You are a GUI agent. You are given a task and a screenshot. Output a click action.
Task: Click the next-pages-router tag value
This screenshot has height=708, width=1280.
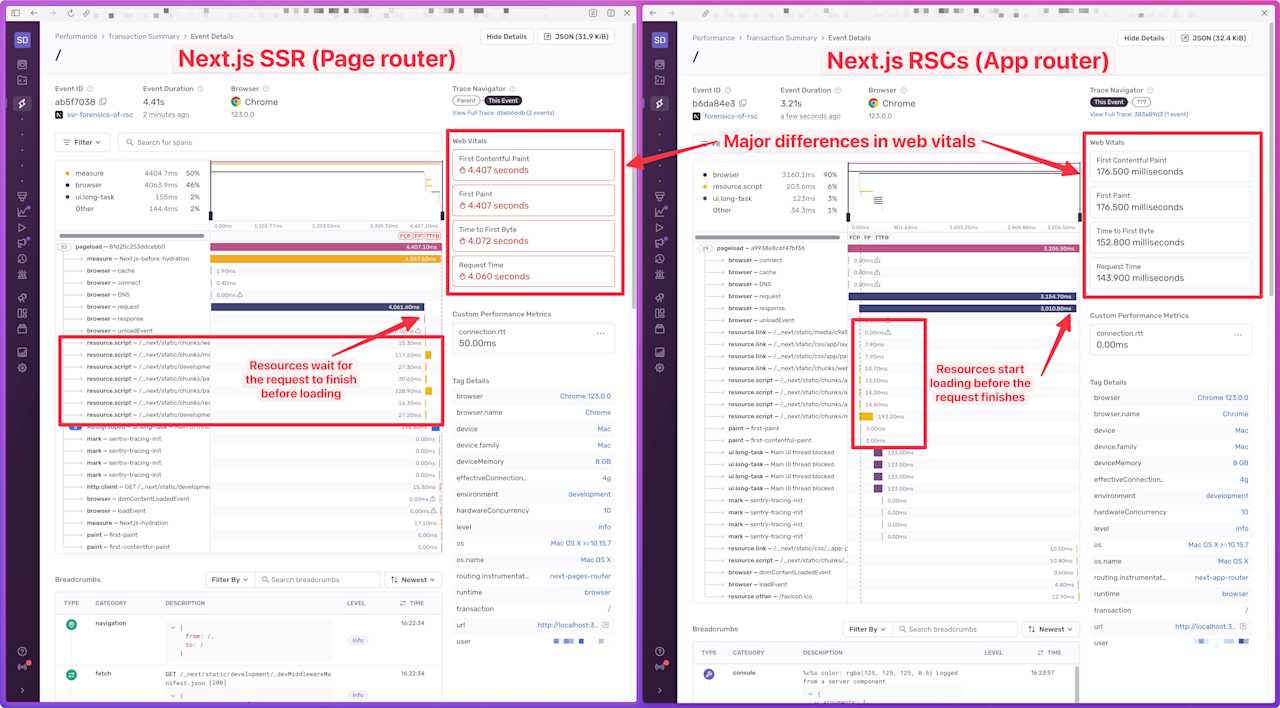pos(580,576)
